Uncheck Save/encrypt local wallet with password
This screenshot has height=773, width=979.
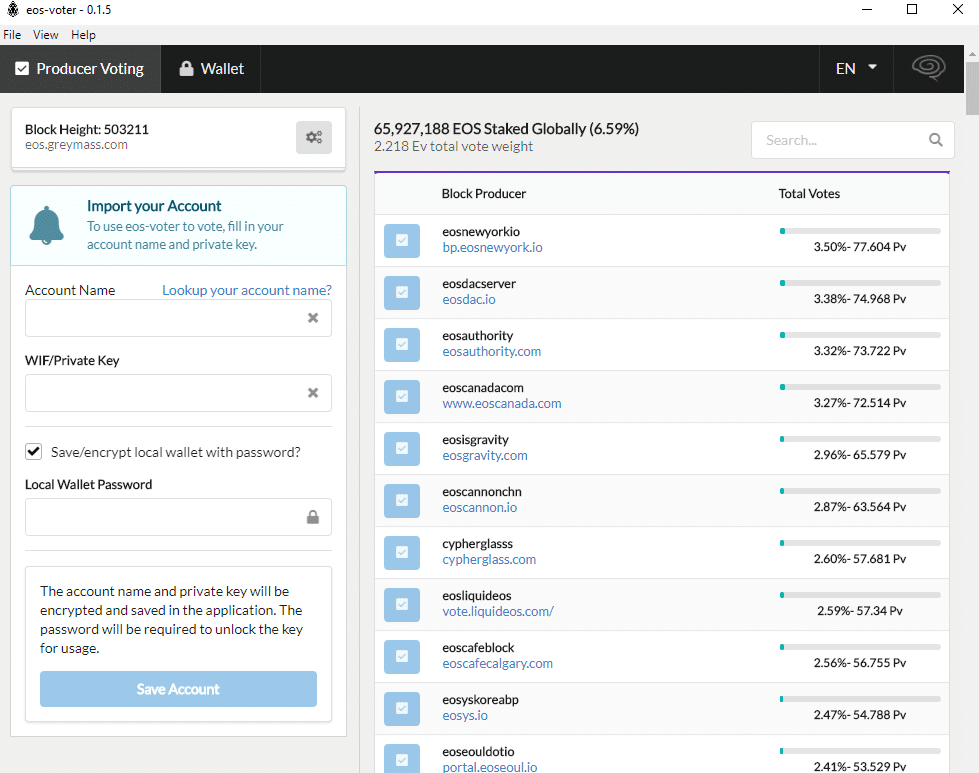(34, 451)
